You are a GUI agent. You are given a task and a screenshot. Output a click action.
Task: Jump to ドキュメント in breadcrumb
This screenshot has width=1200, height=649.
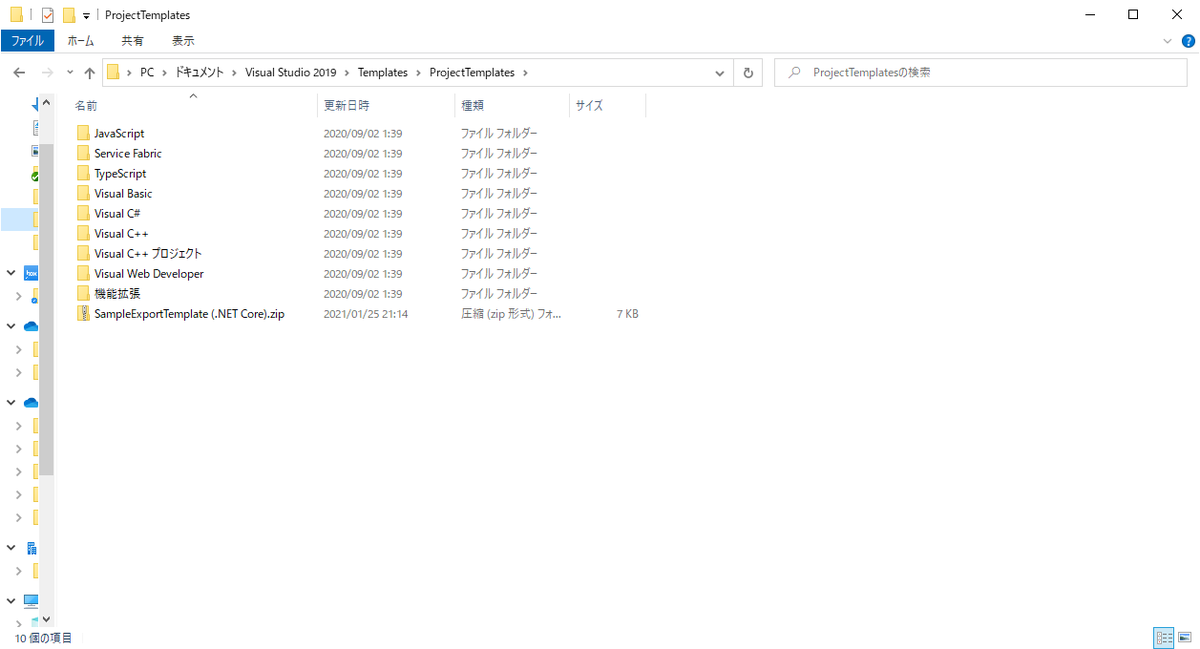coord(201,73)
